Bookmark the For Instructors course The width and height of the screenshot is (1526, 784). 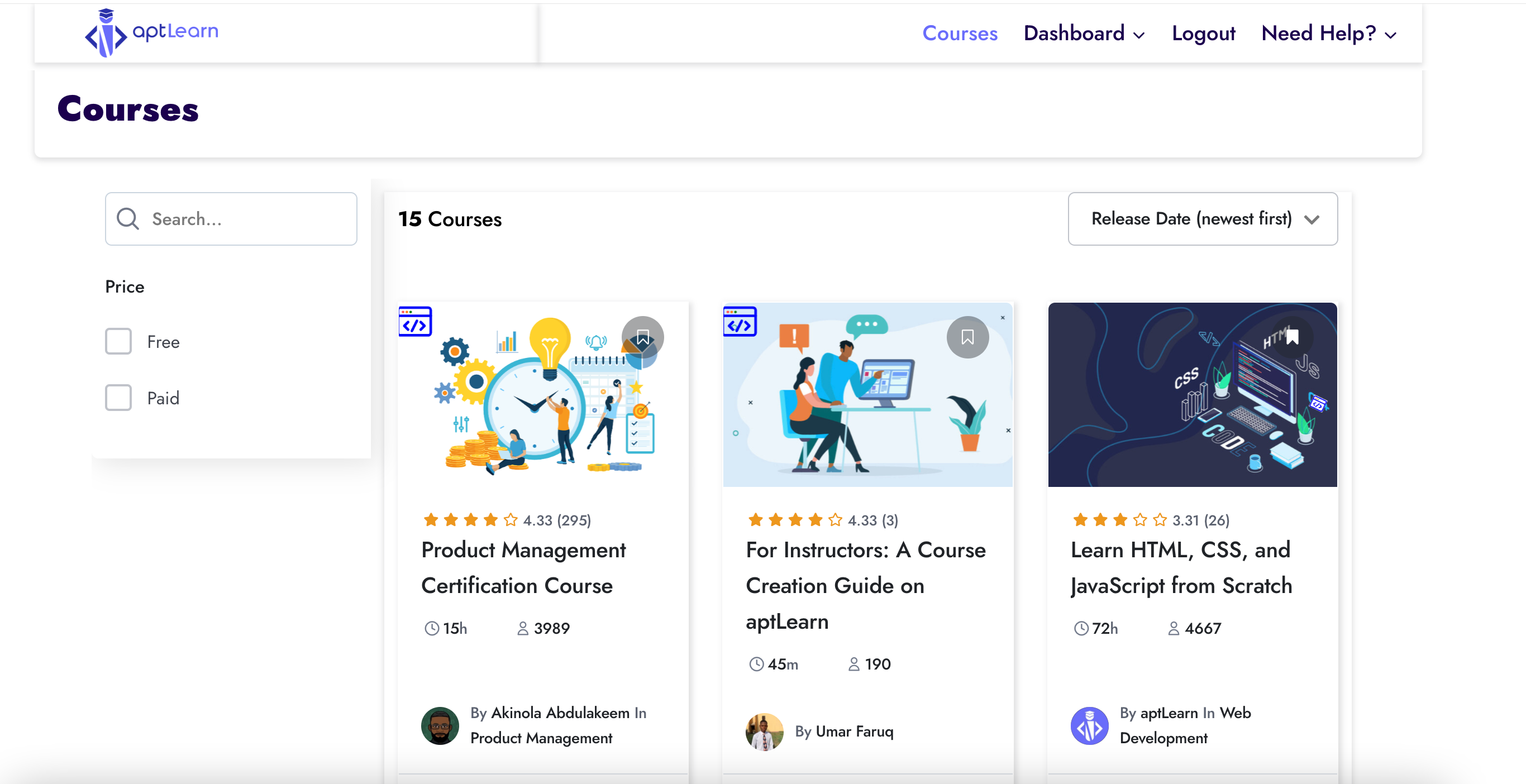tap(967, 337)
